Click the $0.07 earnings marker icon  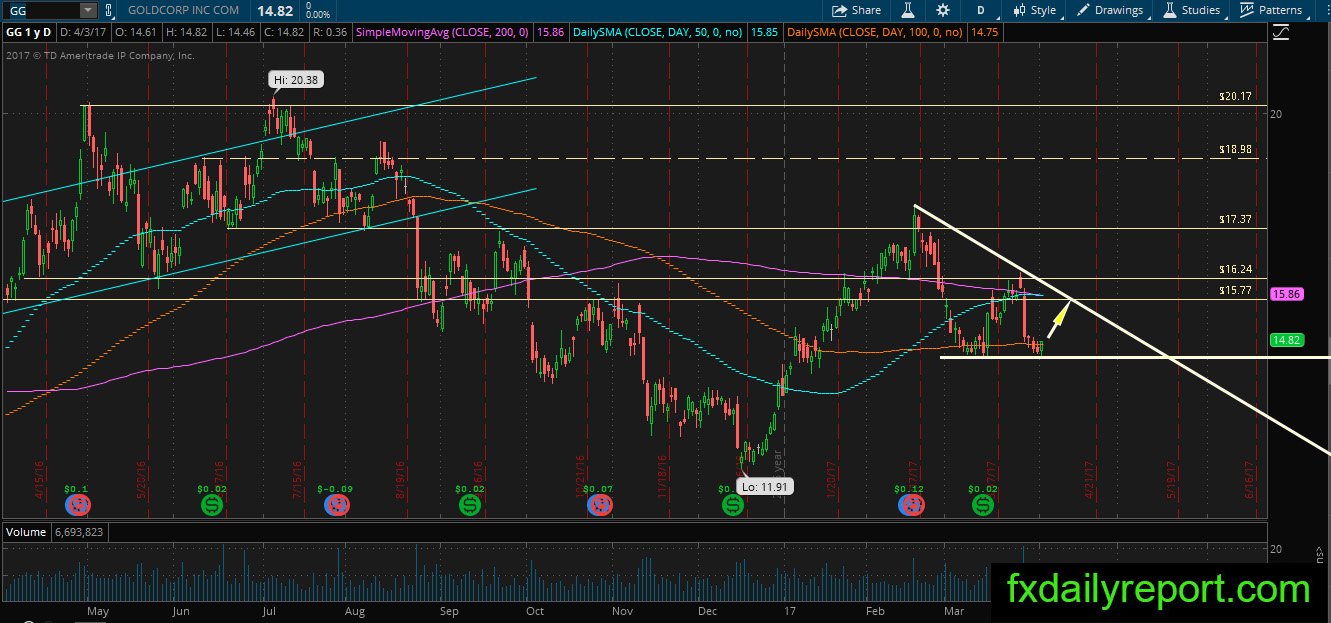point(598,505)
